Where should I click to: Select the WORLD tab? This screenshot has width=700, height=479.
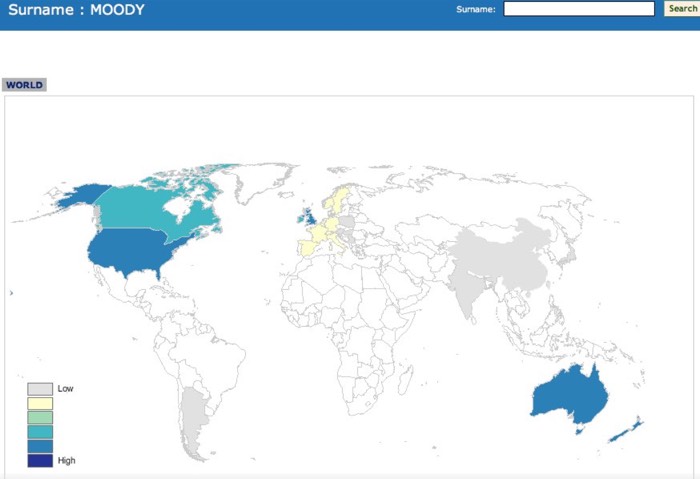24,85
